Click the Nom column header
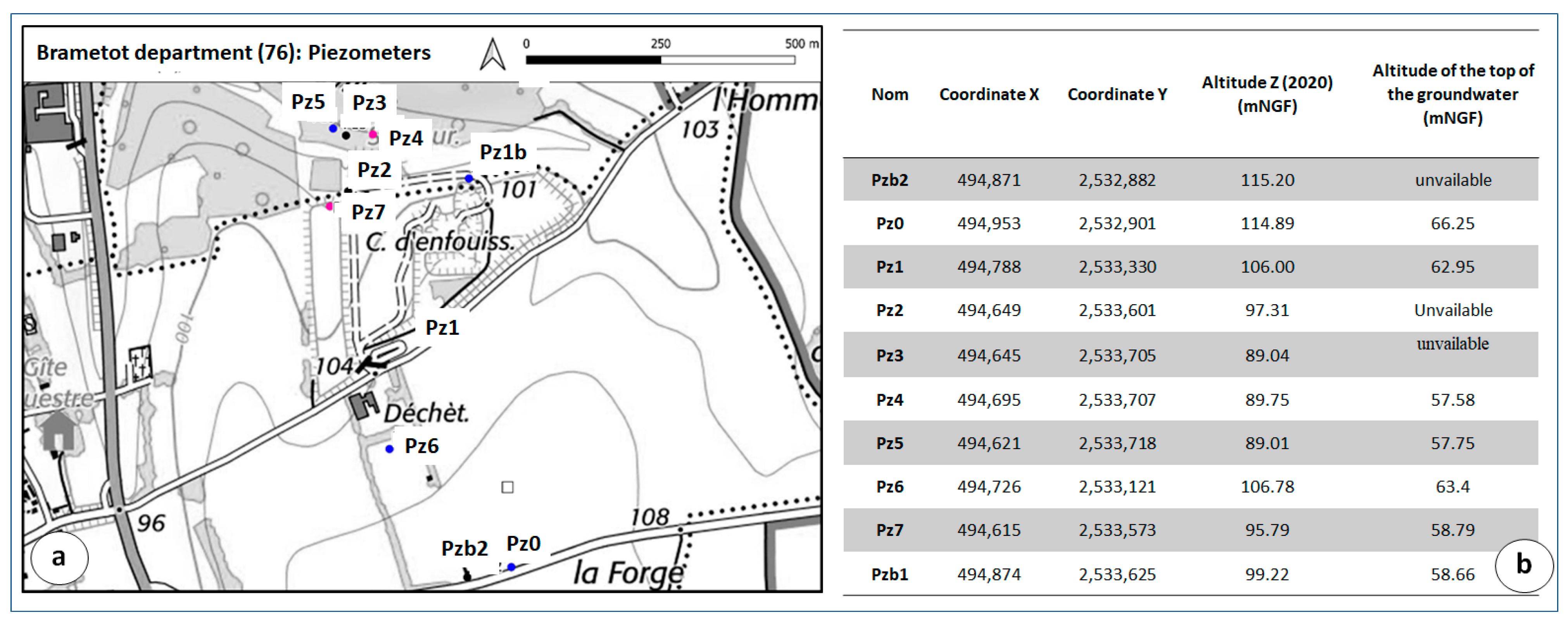The width and height of the screenshot is (1568, 620). [x=889, y=94]
